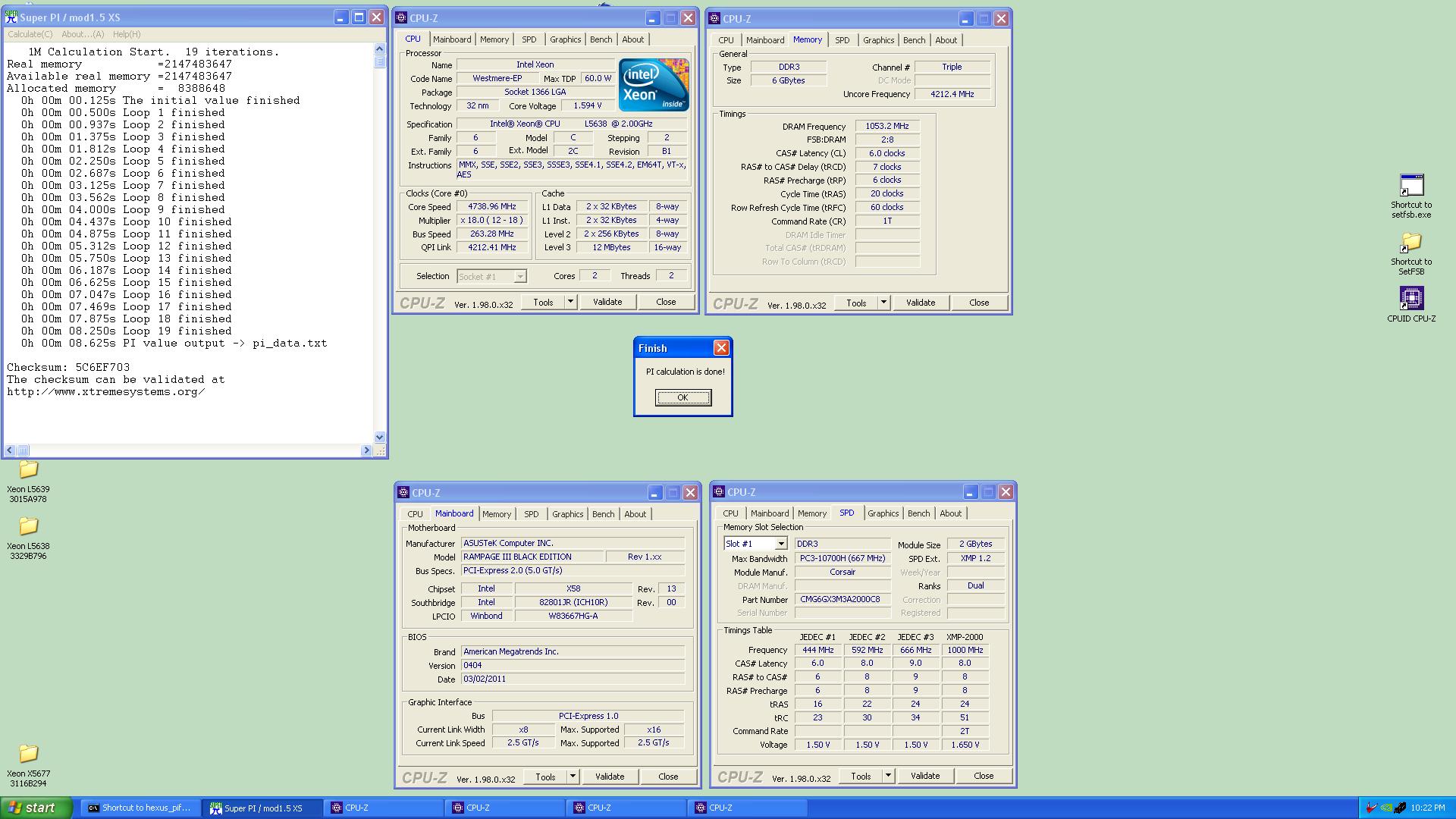Open the Windows Start menu
Screen dimensions: 1456x819
coord(36,808)
